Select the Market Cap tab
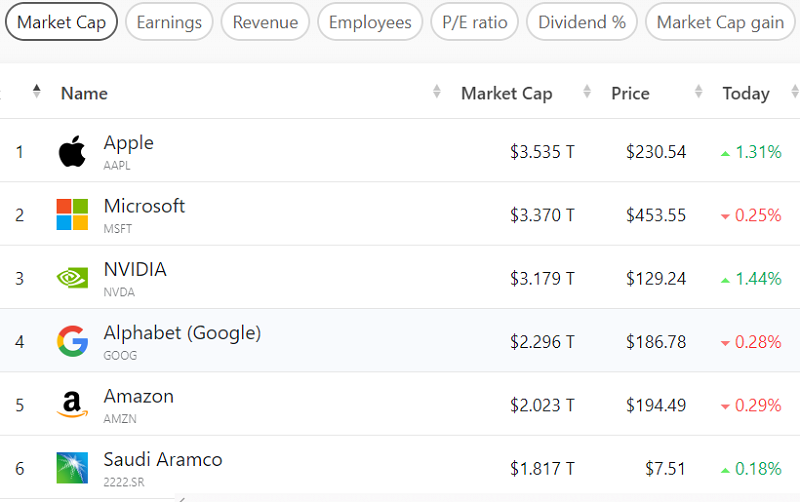The width and height of the screenshot is (800, 502). (62, 22)
